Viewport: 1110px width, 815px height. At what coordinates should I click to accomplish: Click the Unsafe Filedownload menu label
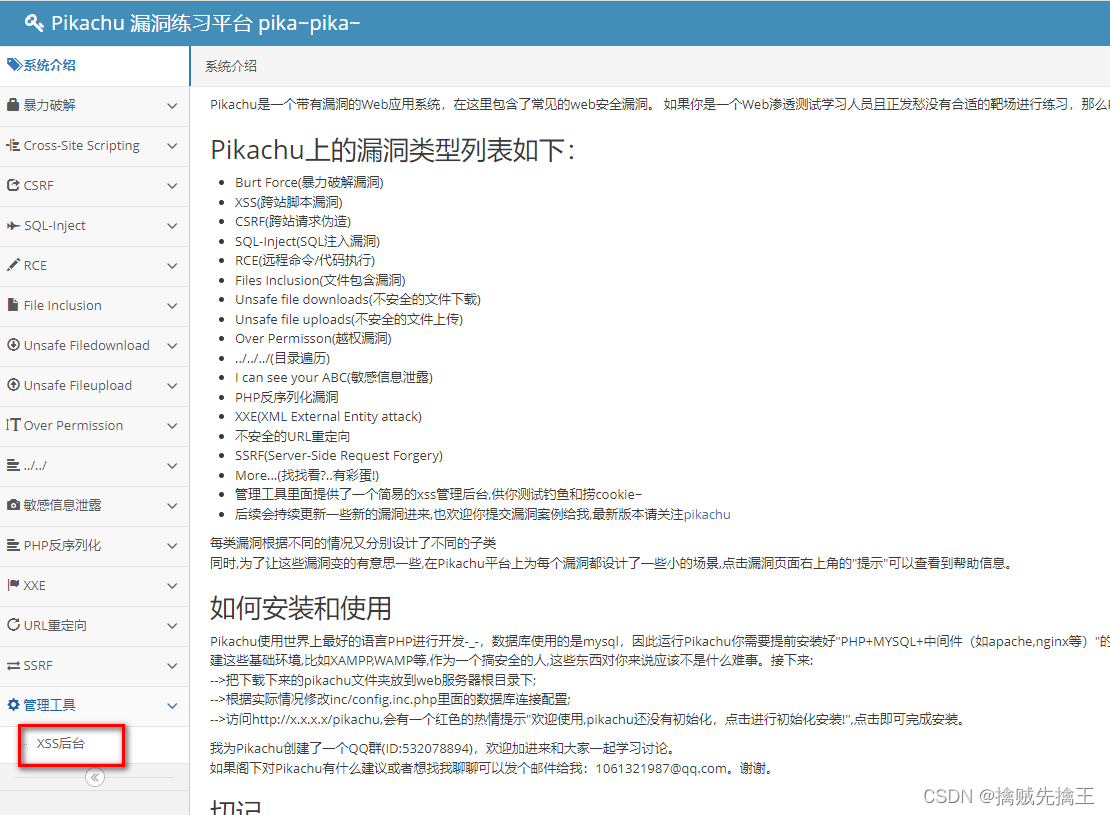coord(86,345)
